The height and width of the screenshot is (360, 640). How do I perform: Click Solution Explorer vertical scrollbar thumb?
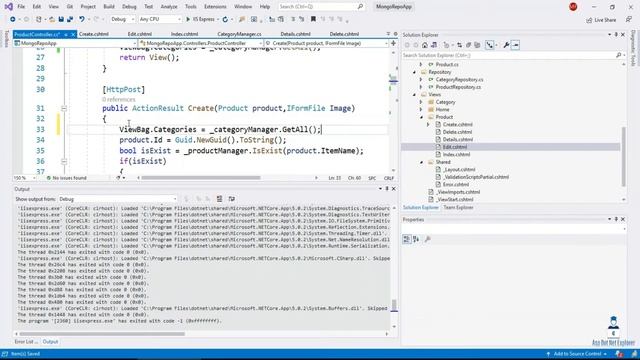tap(623, 156)
